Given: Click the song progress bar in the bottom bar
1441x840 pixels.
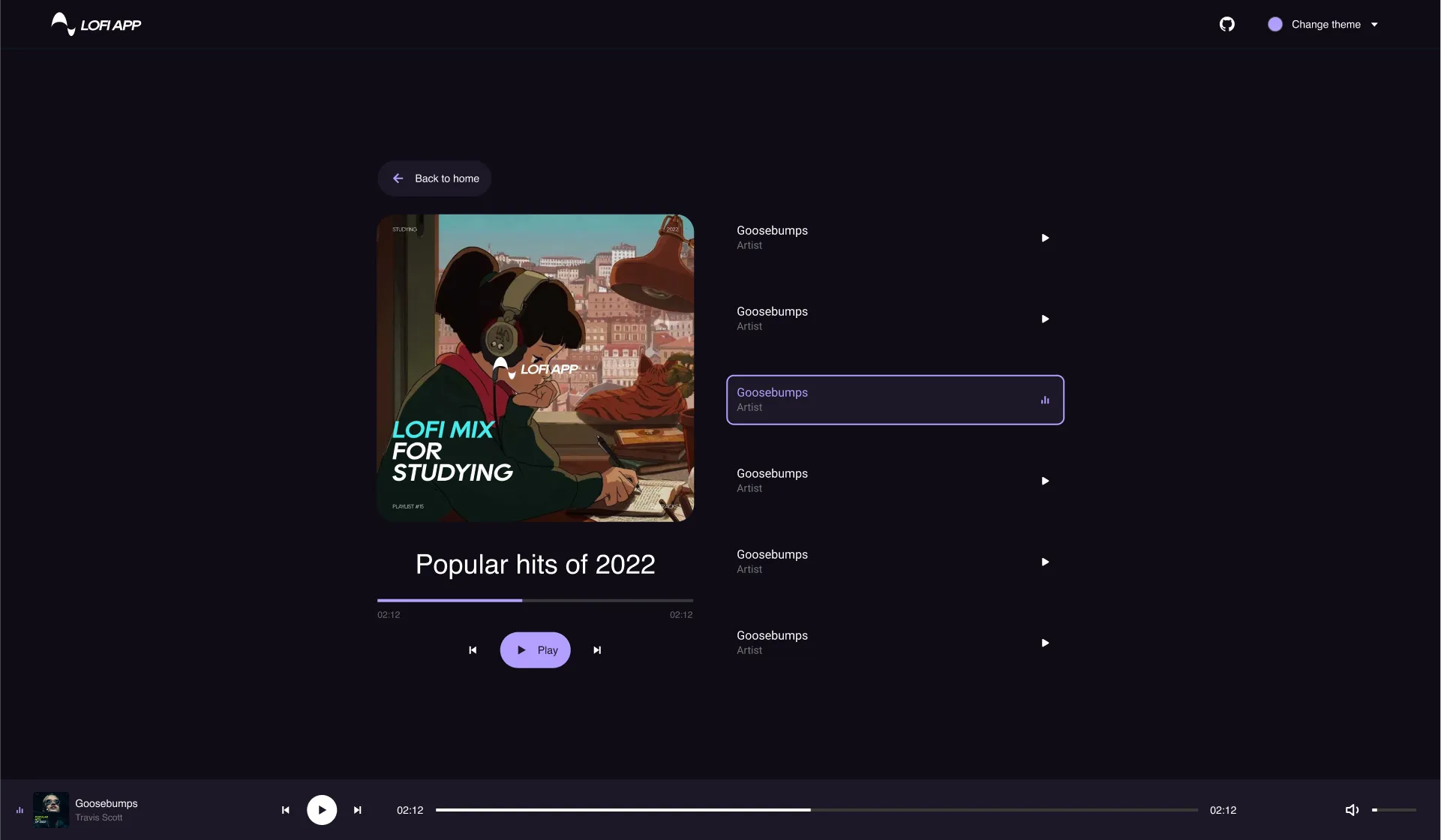Looking at the screenshot, I should point(818,809).
